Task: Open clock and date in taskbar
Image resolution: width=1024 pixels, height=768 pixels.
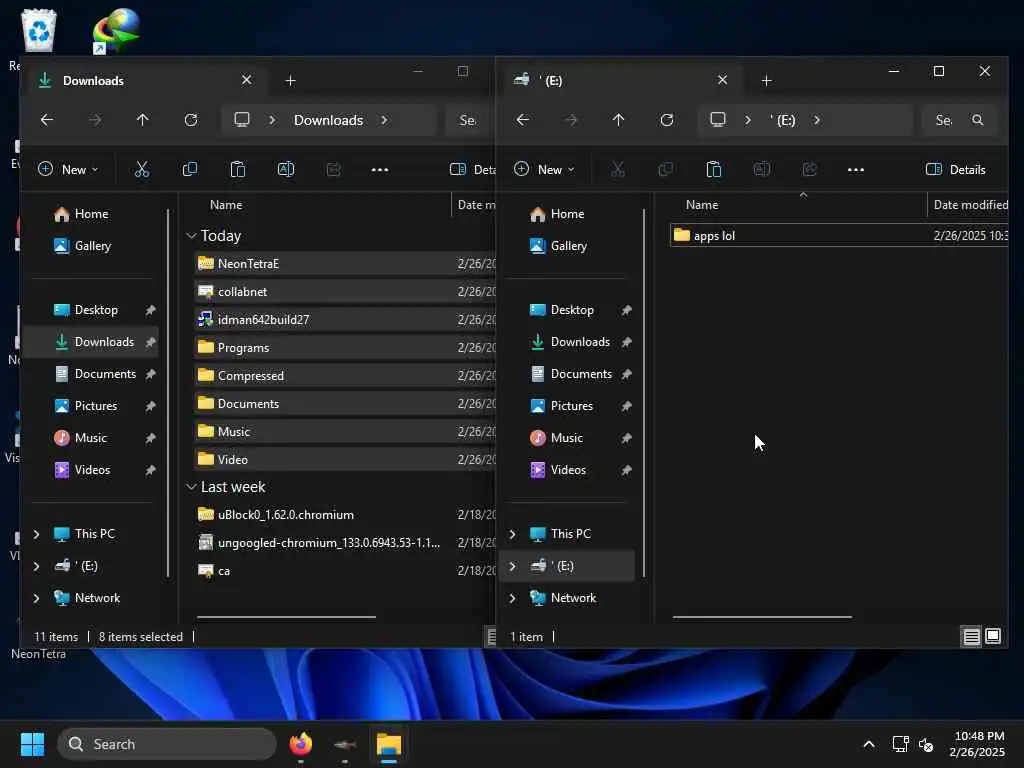Action: [978, 744]
